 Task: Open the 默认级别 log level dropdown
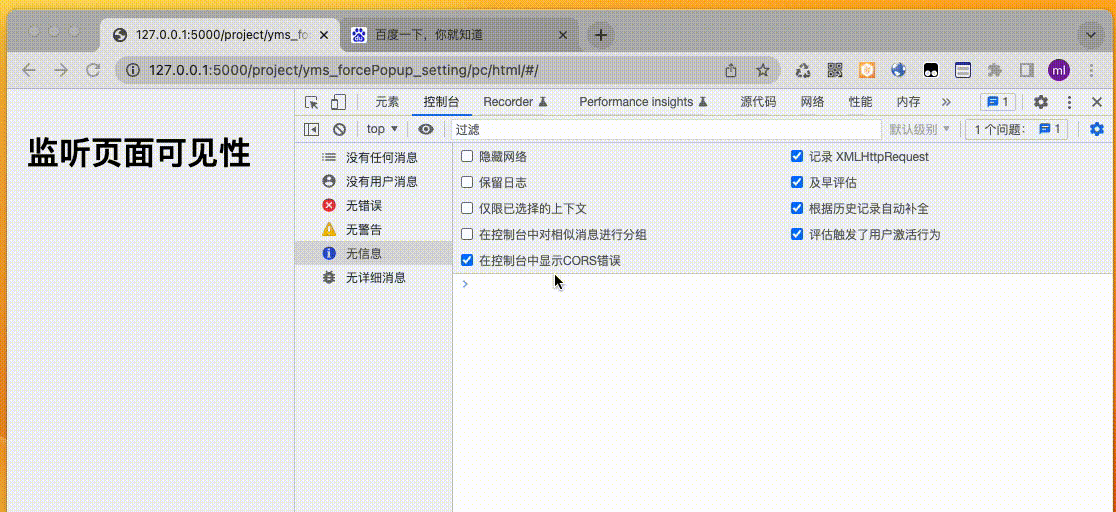coord(920,129)
